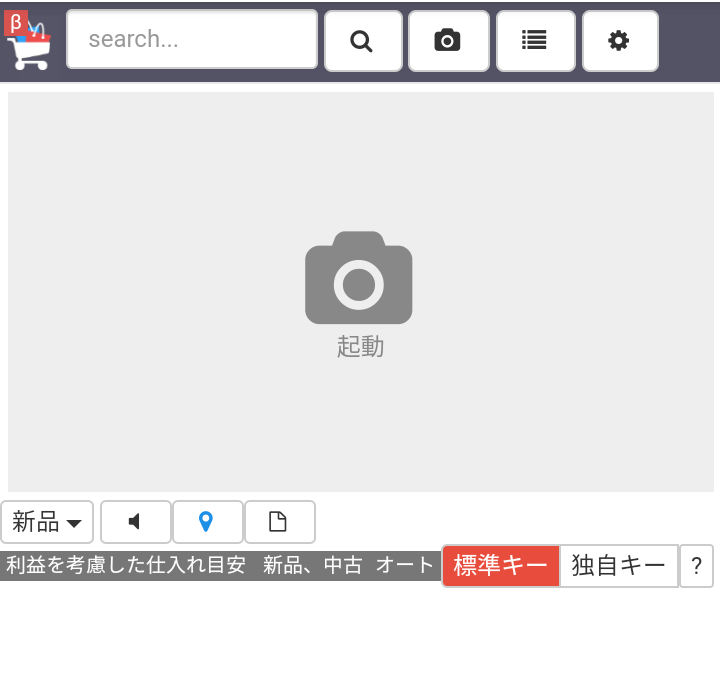
Task: Click the 起動 label under camera
Action: coord(360,346)
